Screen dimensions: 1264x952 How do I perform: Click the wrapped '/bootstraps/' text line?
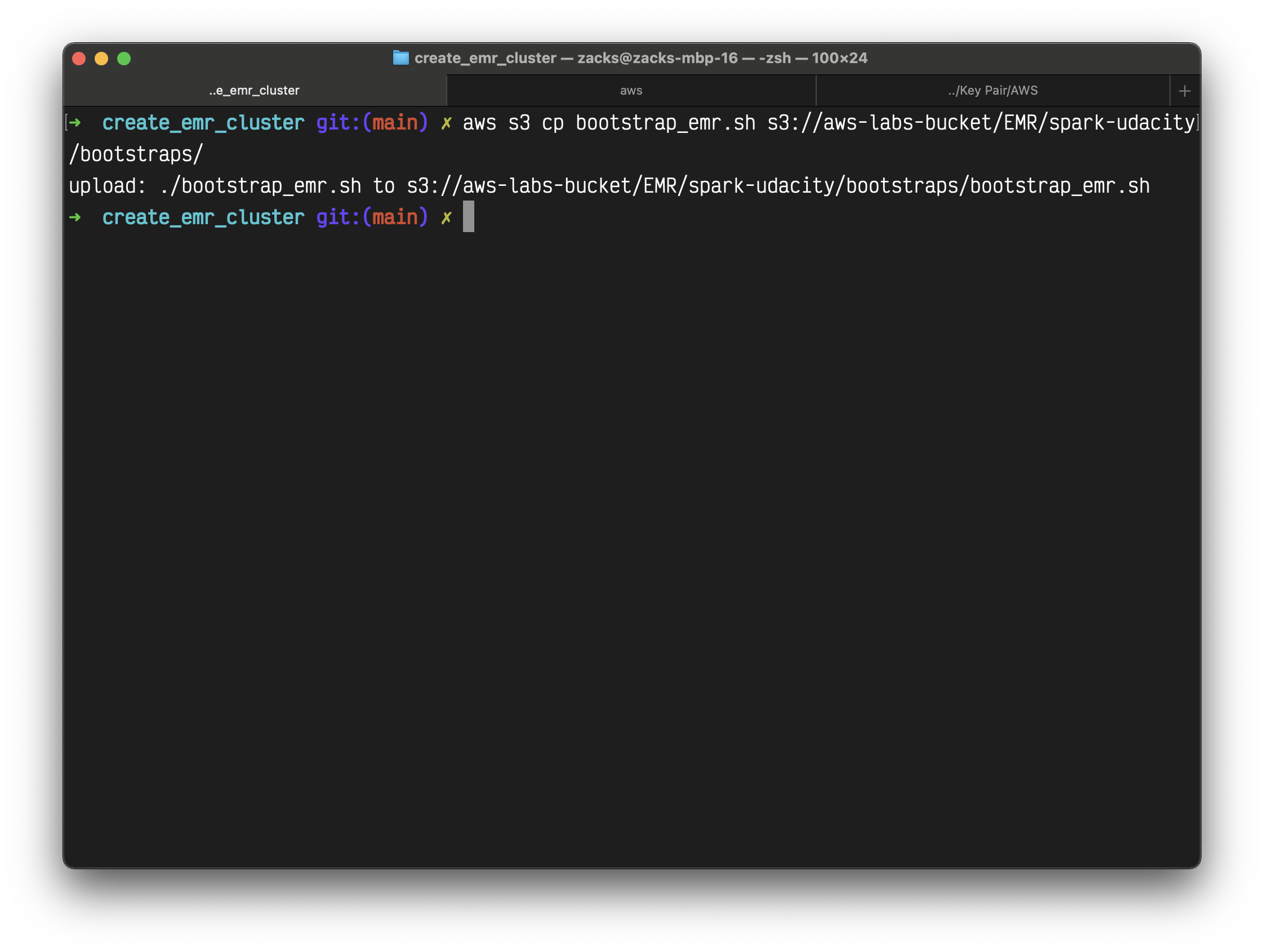136,154
